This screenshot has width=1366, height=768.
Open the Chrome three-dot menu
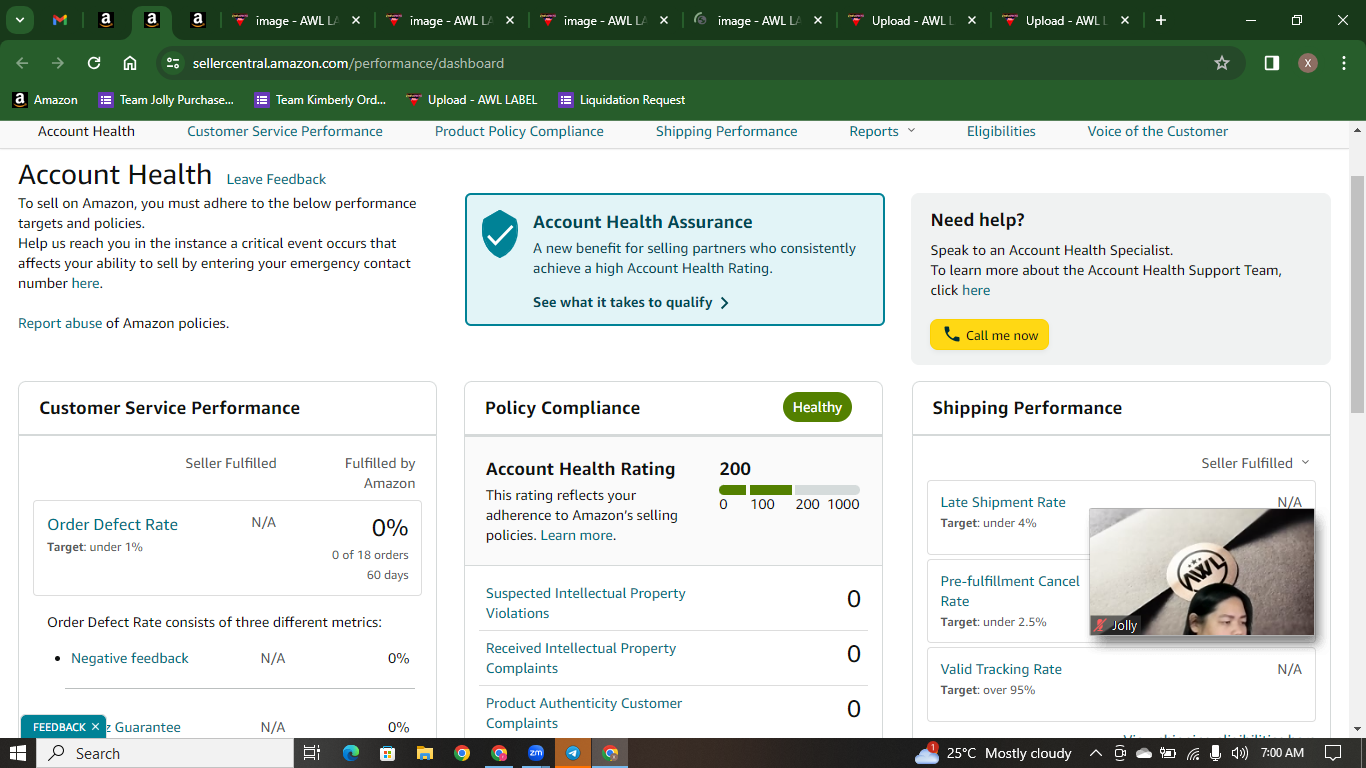click(x=1342, y=63)
